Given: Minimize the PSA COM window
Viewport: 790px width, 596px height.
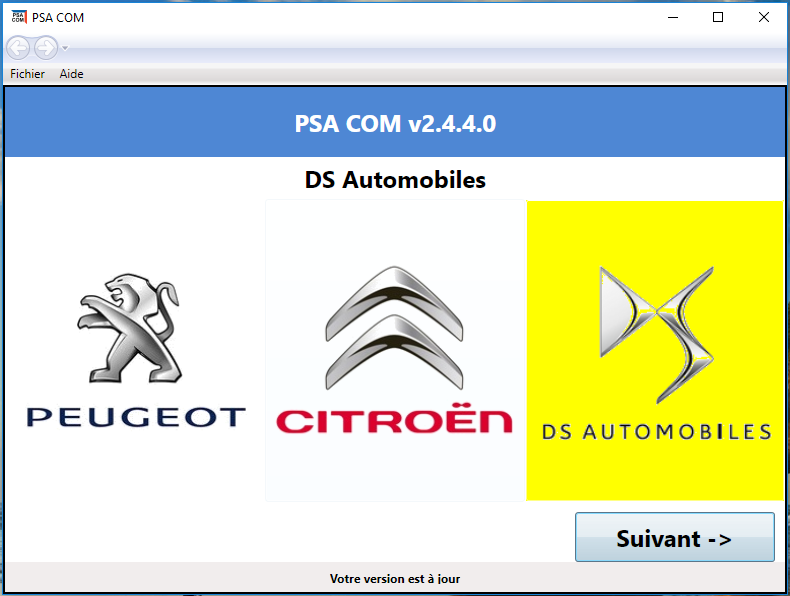Looking at the screenshot, I should pos(673,18).
